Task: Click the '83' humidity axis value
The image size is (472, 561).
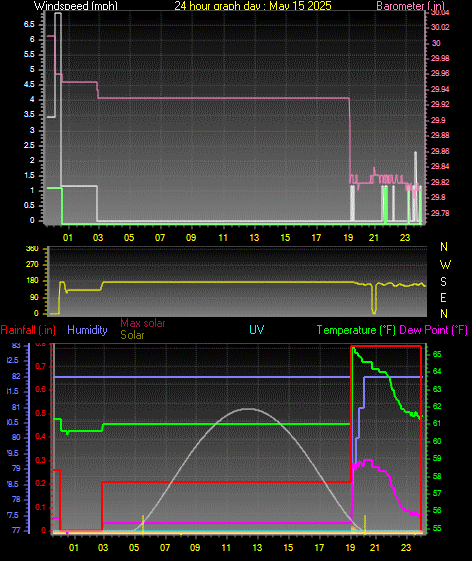Action: [16, 346]
